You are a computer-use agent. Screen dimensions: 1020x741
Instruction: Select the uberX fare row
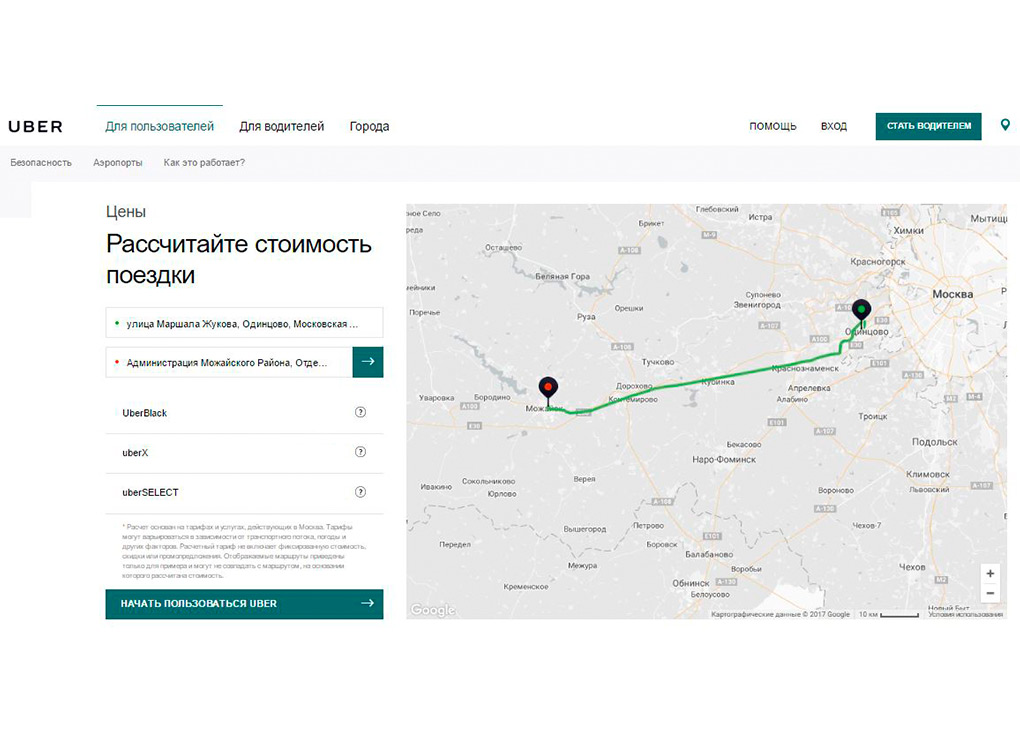click(x=245, y=453)
